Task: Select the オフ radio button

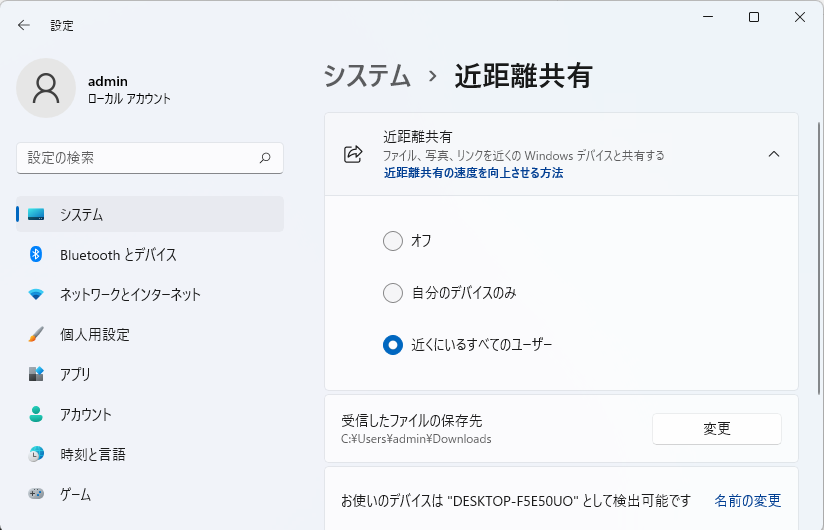Action: click(393, 241)
